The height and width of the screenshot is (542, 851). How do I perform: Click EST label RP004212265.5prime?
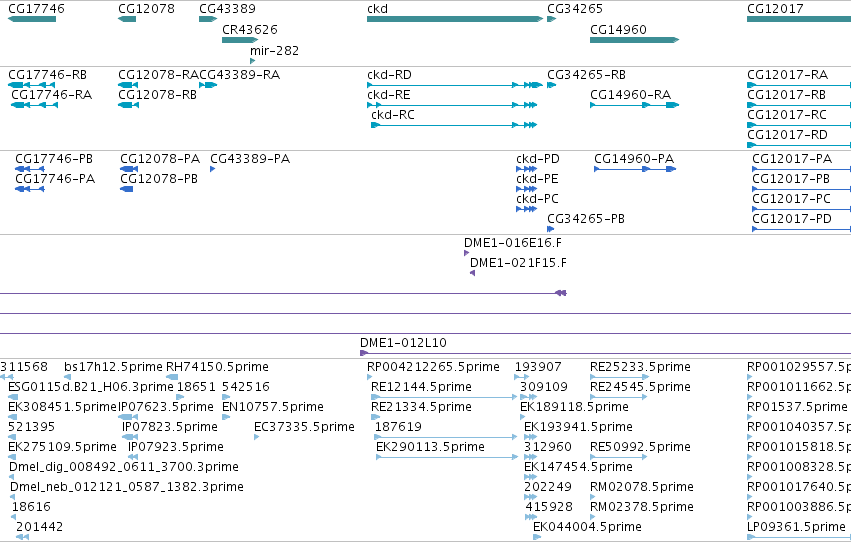pos(433,367)
